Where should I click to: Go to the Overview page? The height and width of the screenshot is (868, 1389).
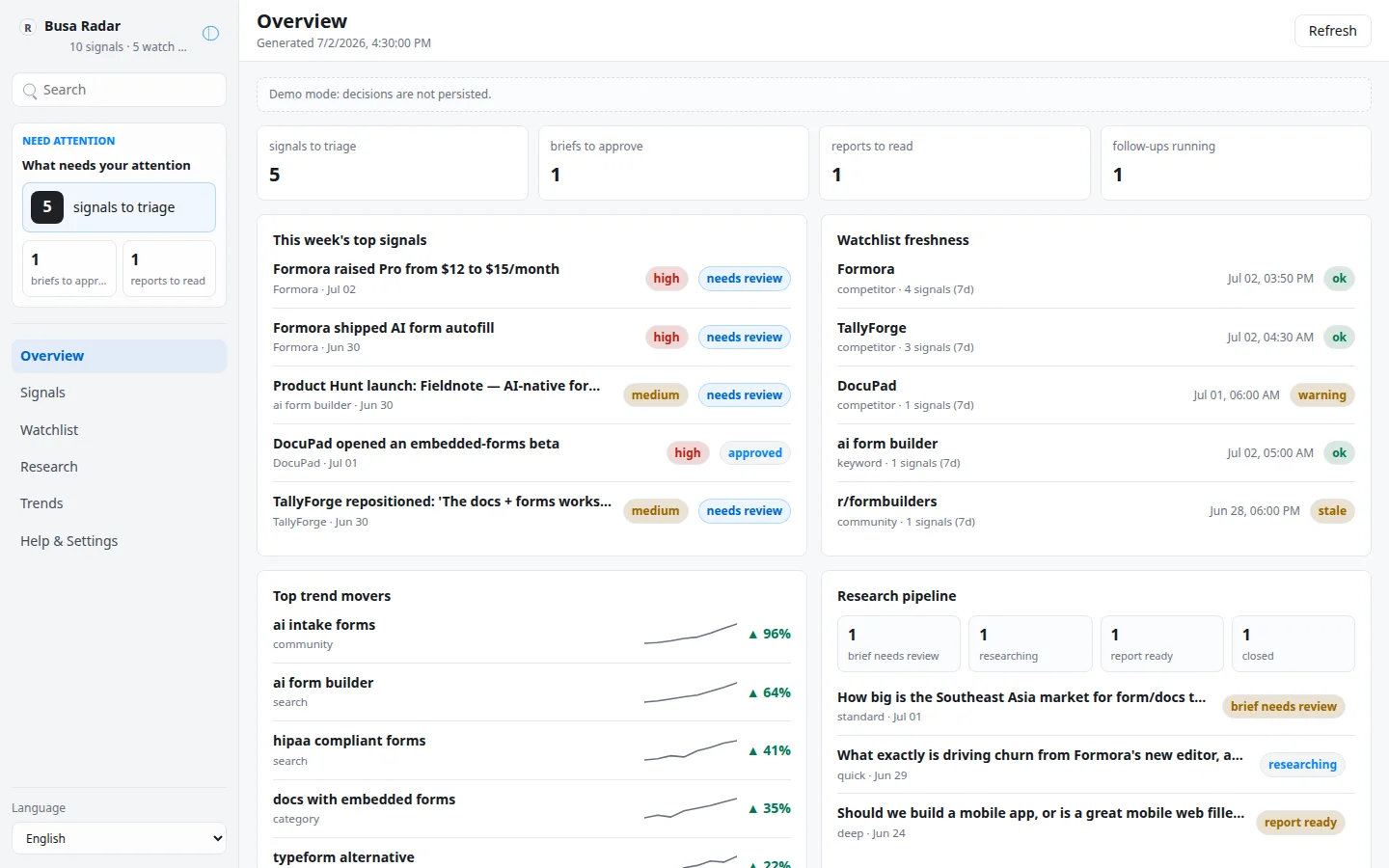120,356
